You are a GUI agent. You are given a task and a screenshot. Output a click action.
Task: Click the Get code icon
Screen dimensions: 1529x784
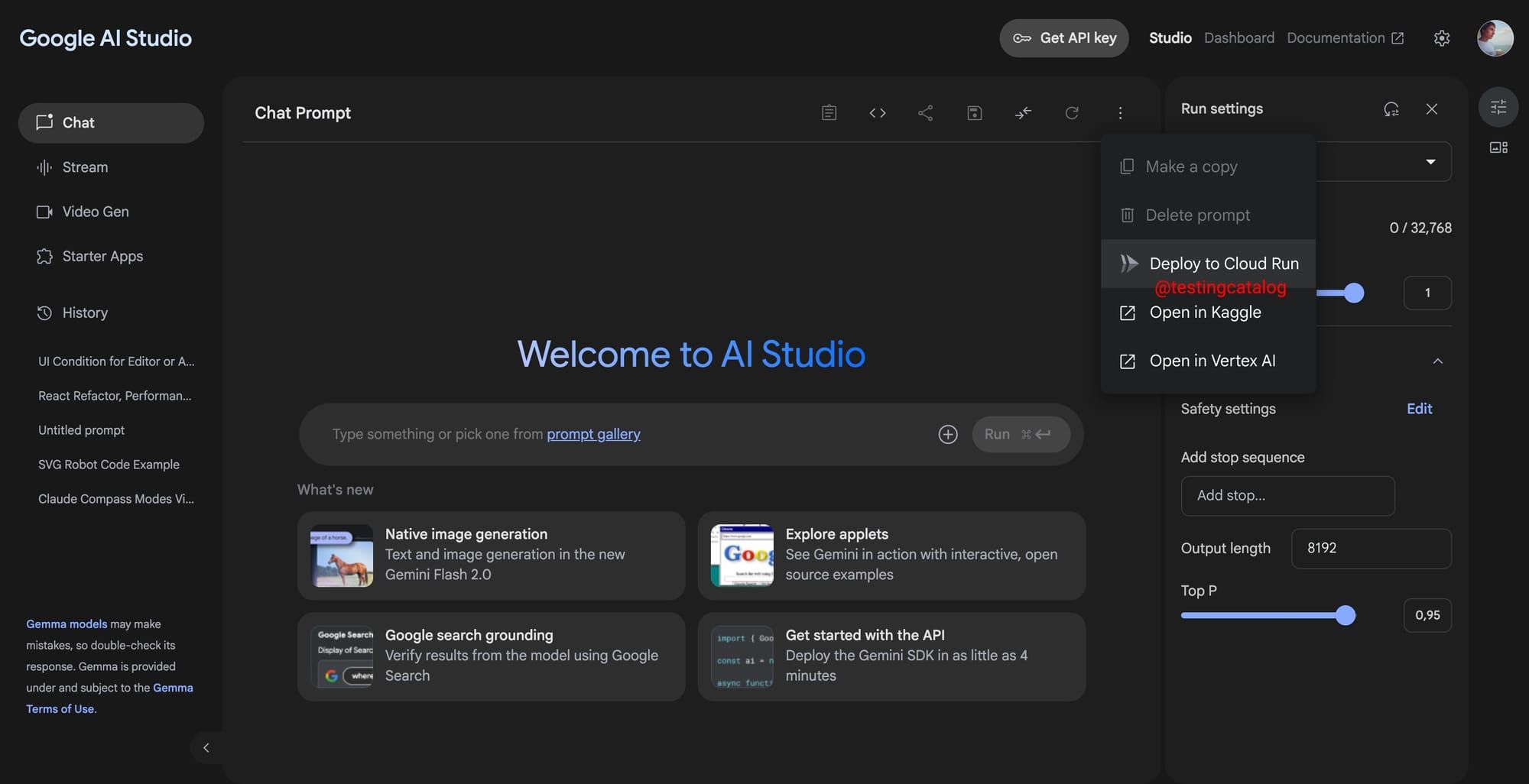click(x=877, y=112)
